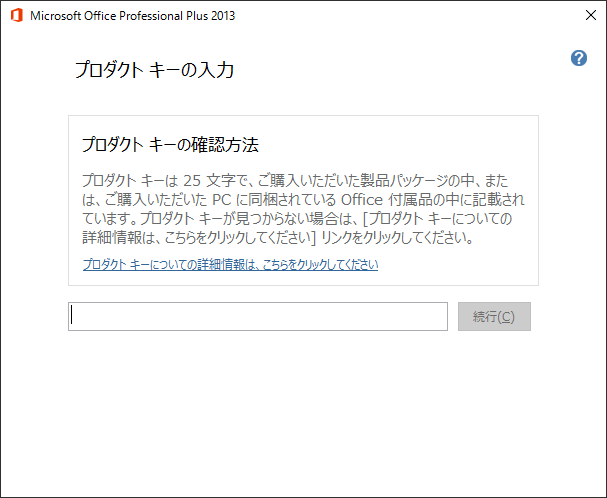Image resolution: width=607 pixels, height=498 pixels.
Task: Focus the product key input field
Action: (258, 316)
